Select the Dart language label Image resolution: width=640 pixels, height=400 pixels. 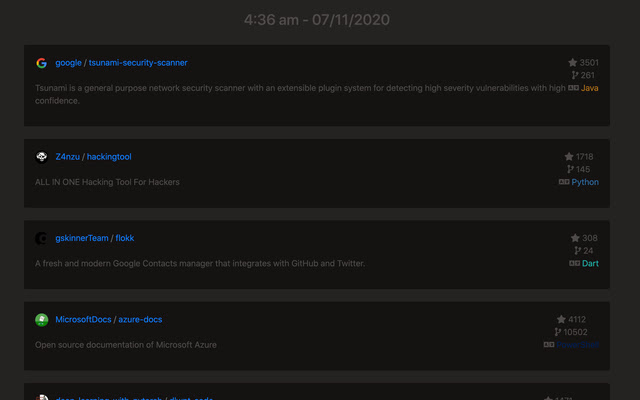pyautogui.click(x=590, y=263)
